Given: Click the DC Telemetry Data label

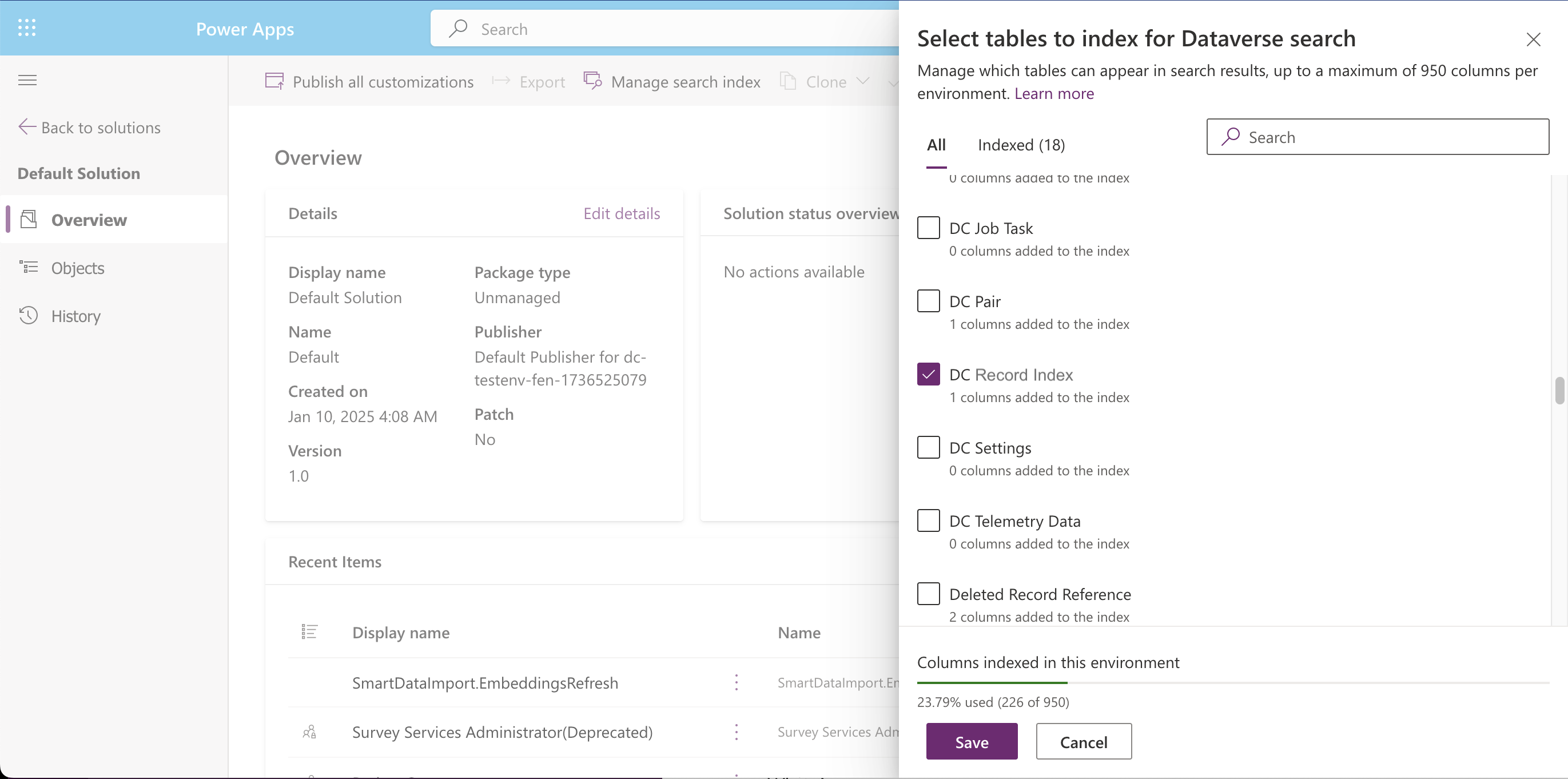Looking at the screenshot, I should coord(1014,520).
